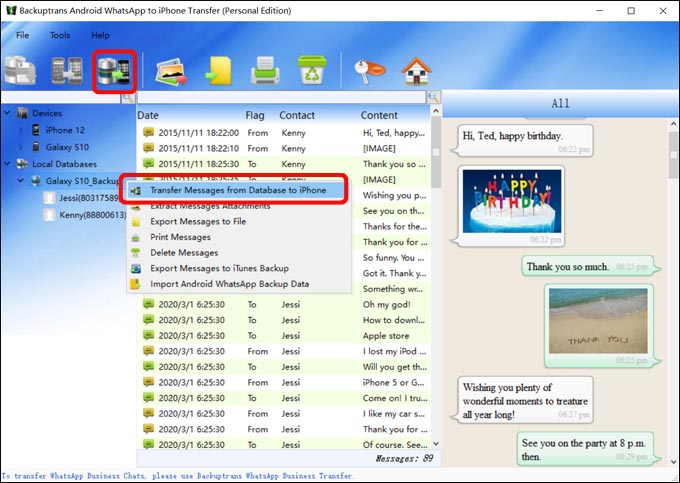Collapse the Local Databases tree node
680x483 pixels.
[x=7, y=164]
